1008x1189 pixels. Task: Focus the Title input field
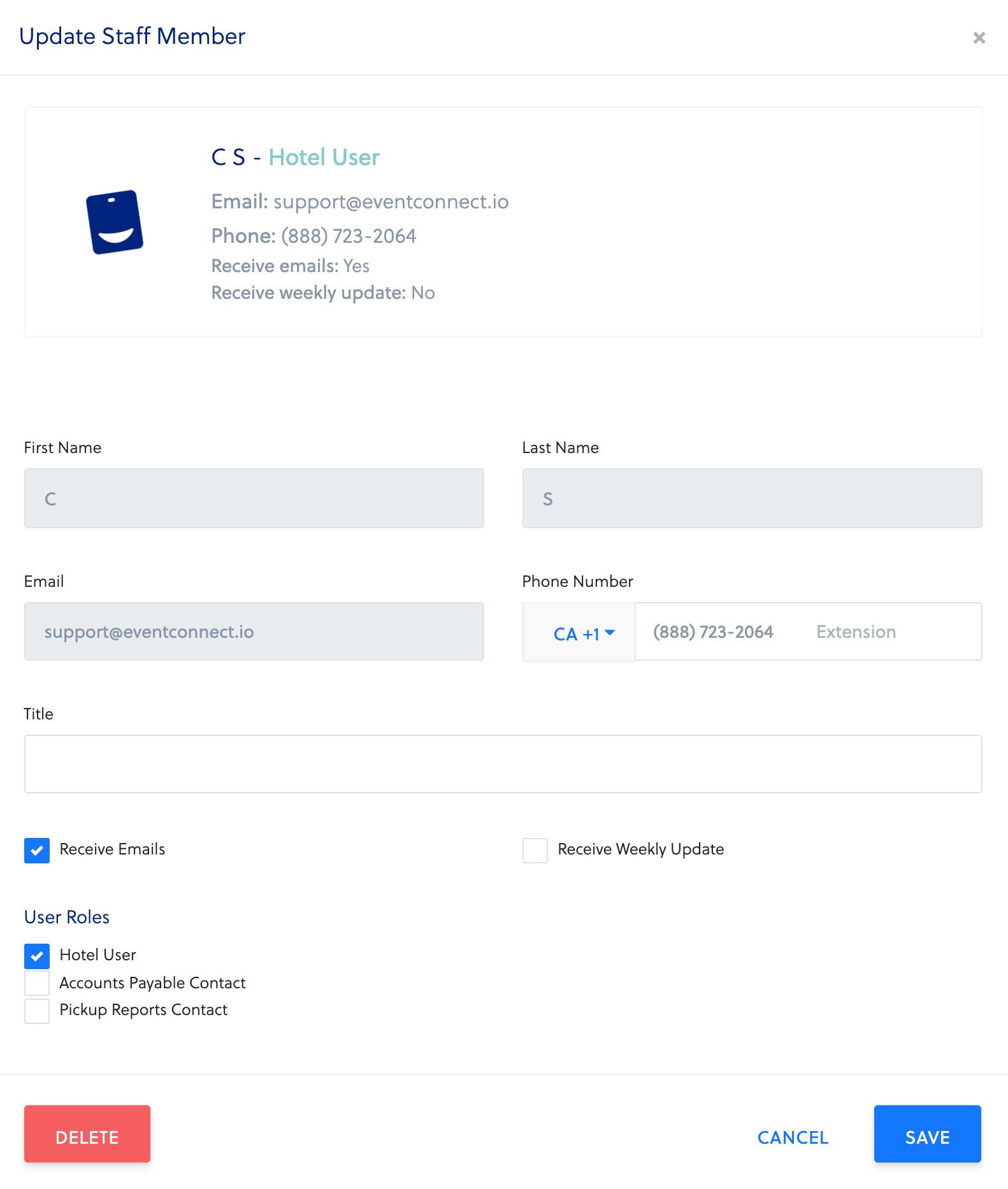coord(503,764)
